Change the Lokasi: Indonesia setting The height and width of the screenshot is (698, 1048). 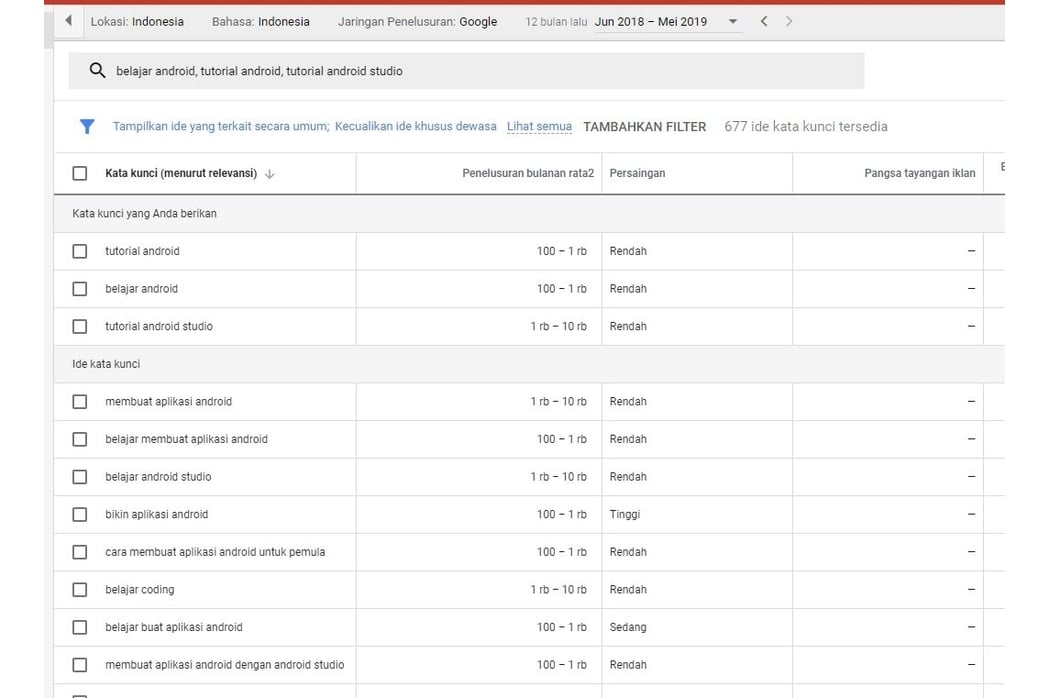point(137,21)
